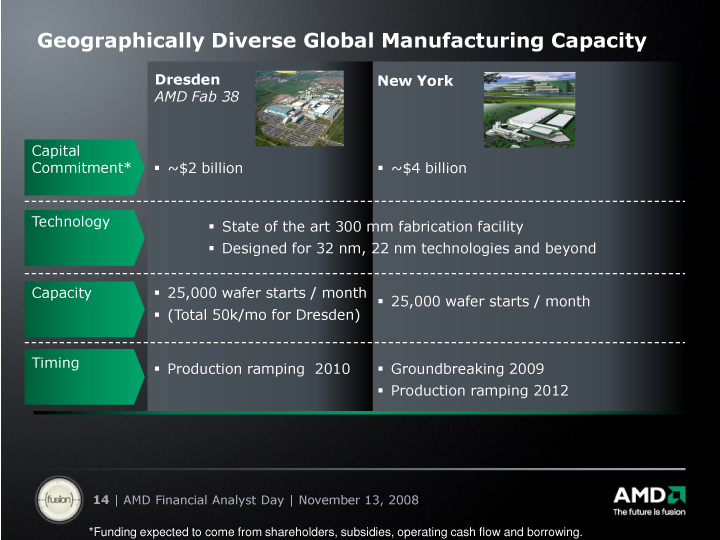Screen dimensions: 720x540
Task: Click 'Production ramping 2012' text
Action: (x=480, y=391)
